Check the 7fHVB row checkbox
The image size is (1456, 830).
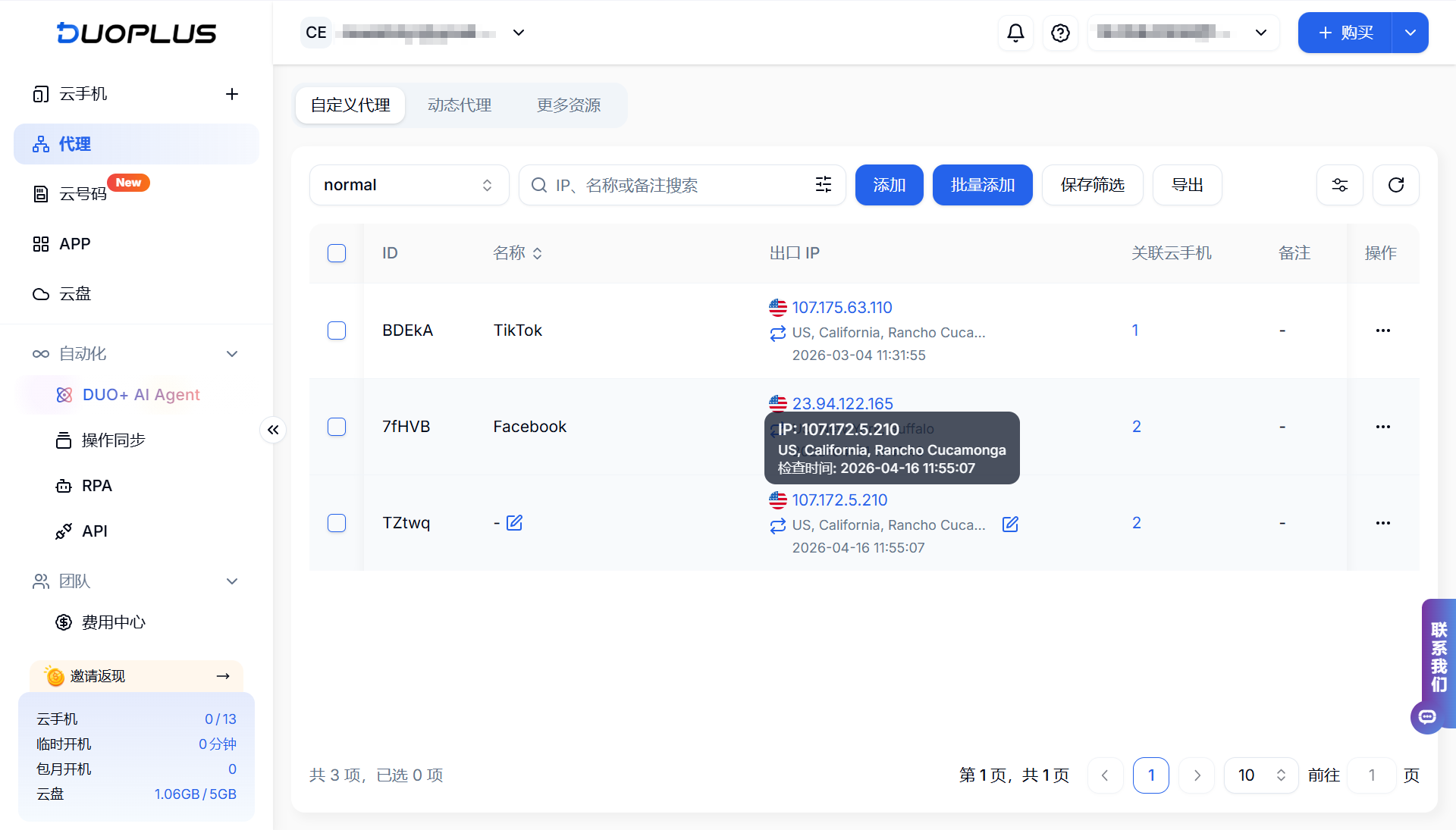tap(337, 427)
